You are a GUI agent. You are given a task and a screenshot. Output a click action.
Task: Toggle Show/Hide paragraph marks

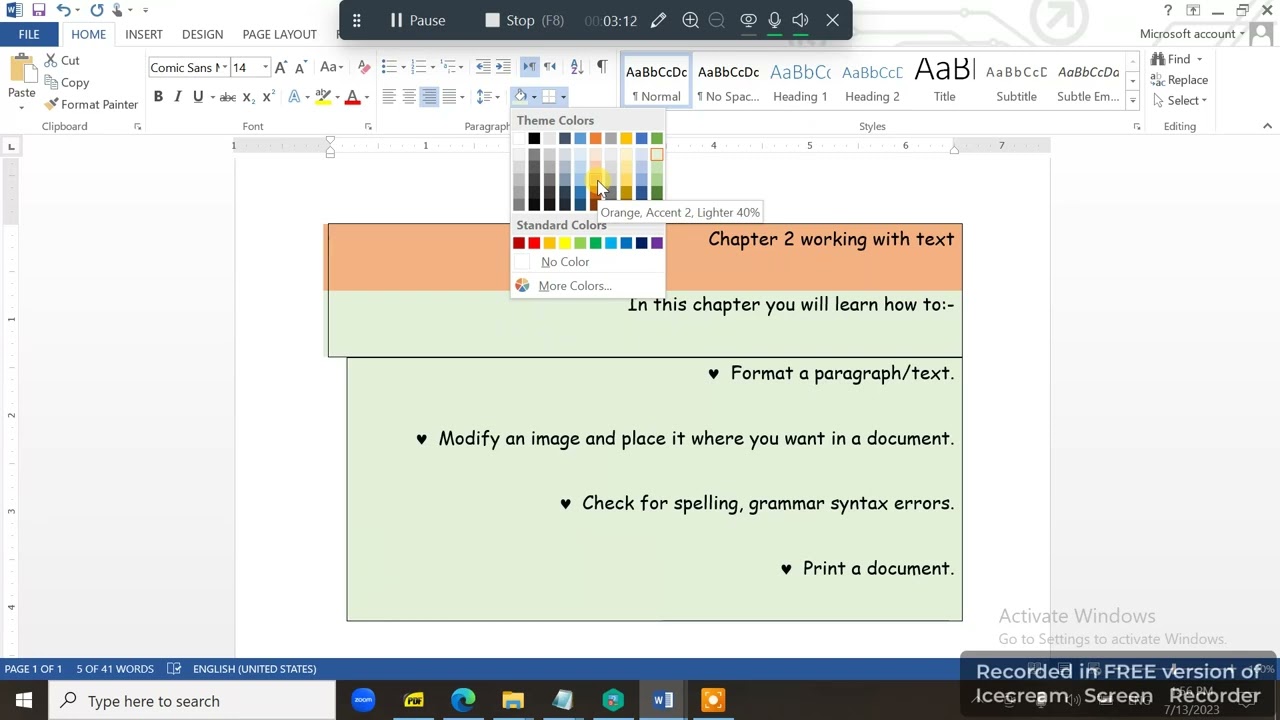[602, 67]
